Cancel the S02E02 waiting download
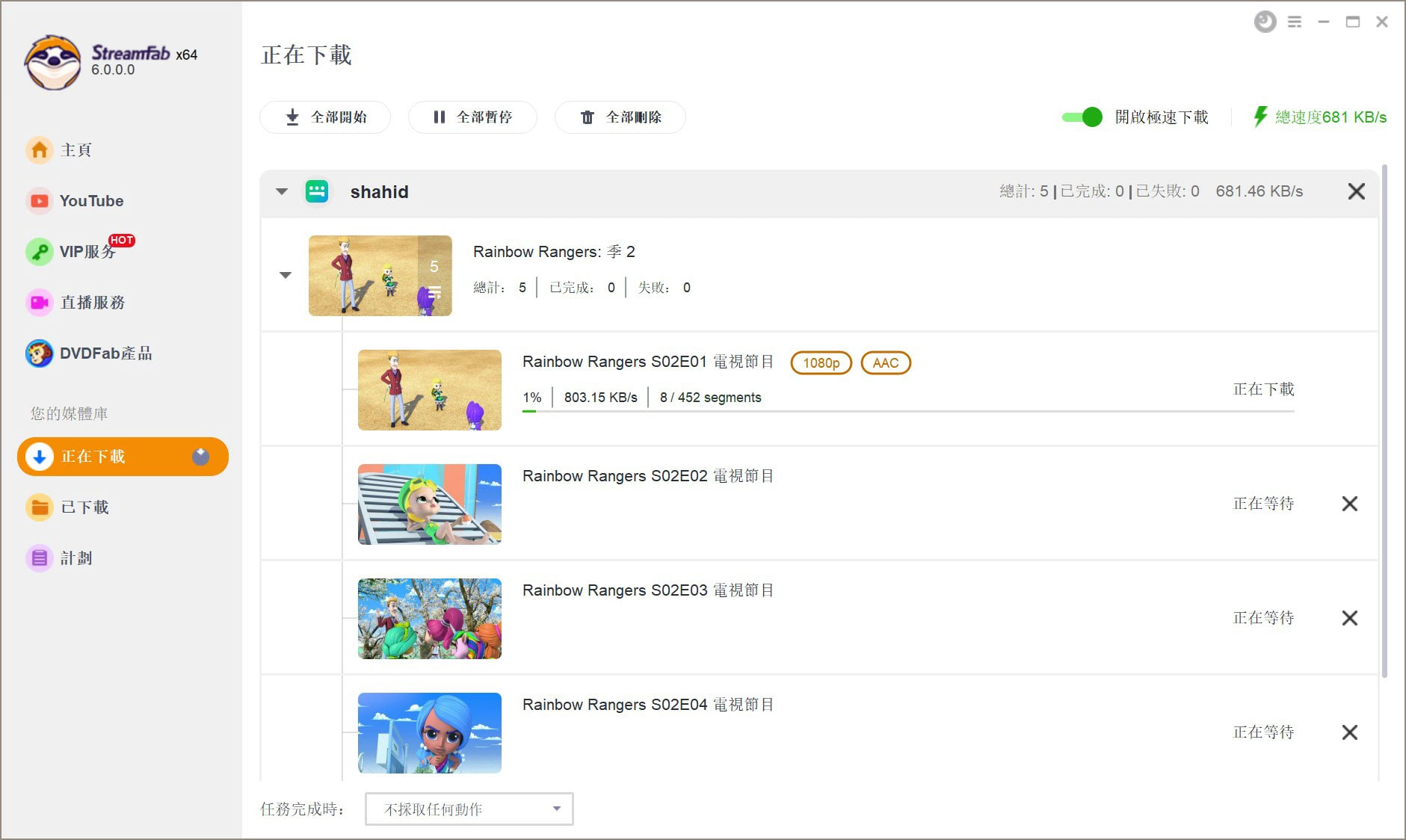The height and width of the screenshot is (840, 1406). 1349,504
